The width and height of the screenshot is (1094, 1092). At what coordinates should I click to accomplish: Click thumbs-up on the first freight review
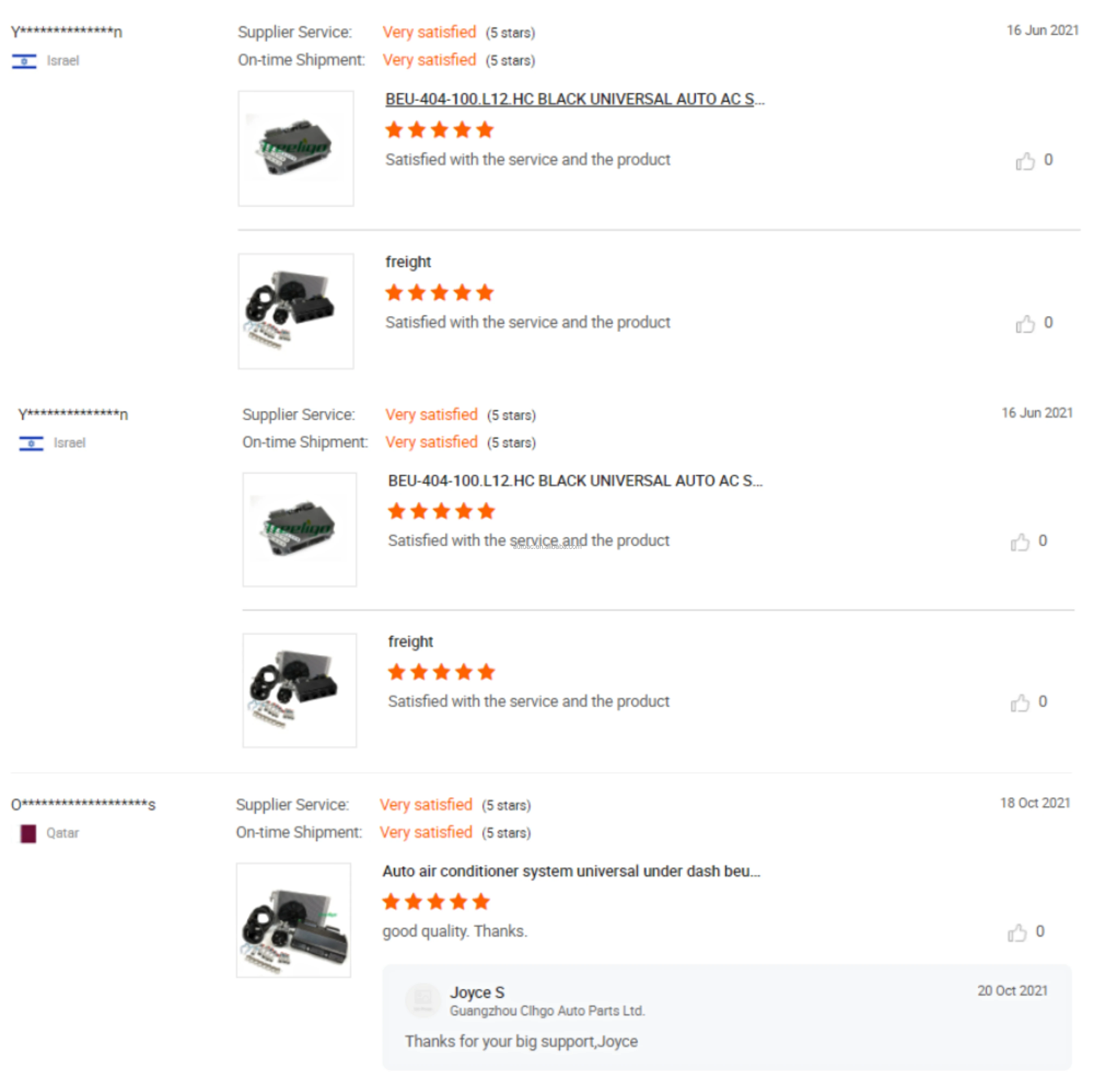click(1025, 324)
